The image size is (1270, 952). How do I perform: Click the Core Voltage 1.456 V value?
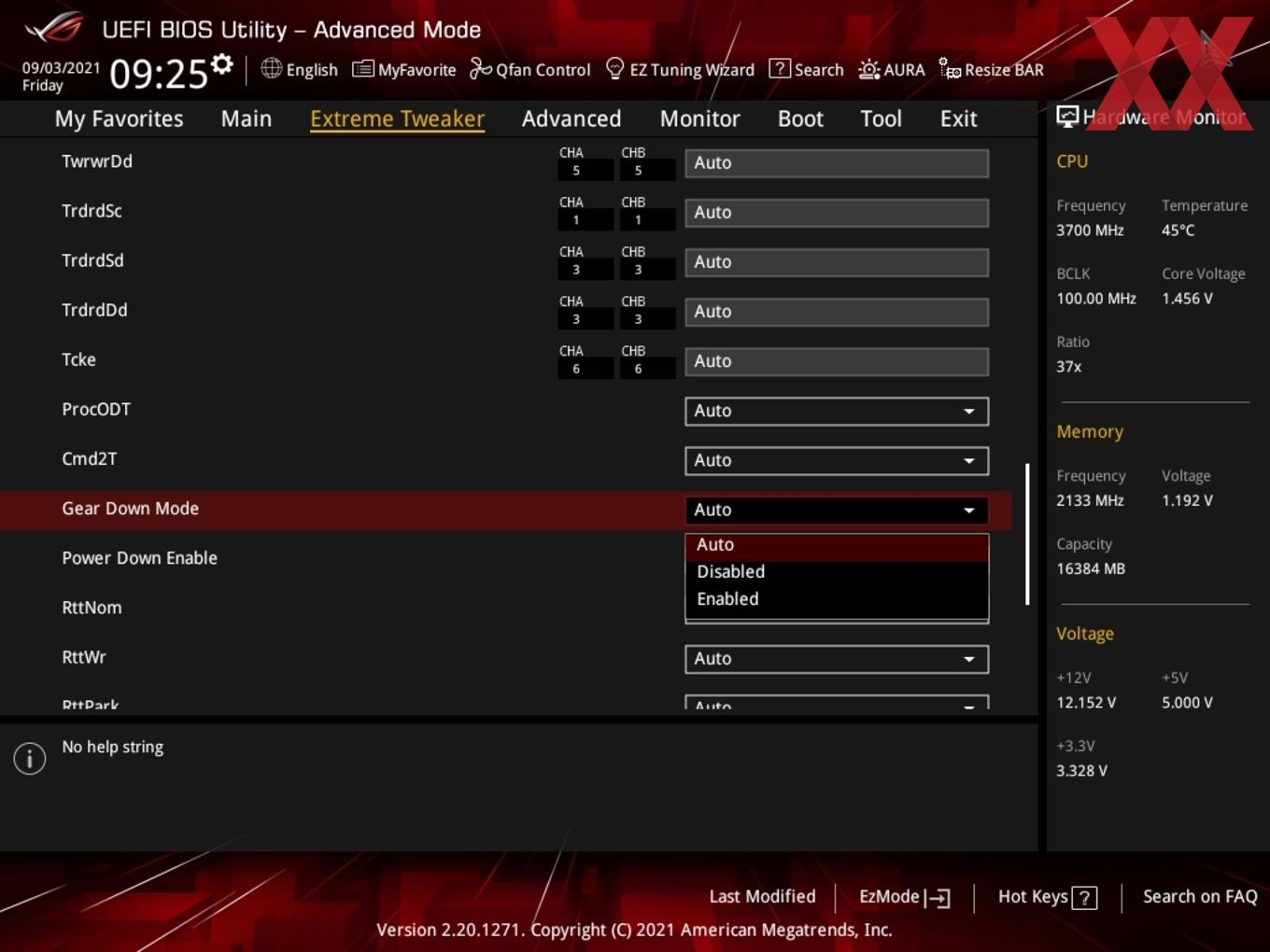[x=1187, y=299]
